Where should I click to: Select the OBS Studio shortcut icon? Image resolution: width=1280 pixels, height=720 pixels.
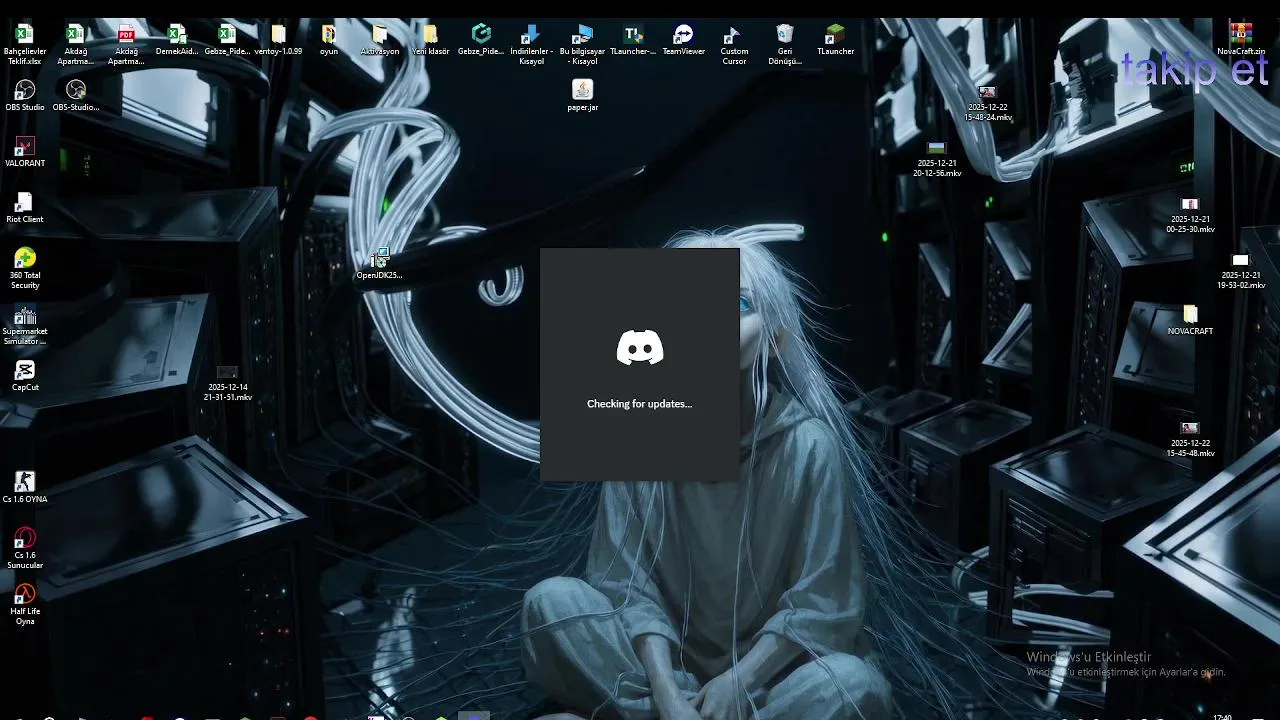click(25, 91)
